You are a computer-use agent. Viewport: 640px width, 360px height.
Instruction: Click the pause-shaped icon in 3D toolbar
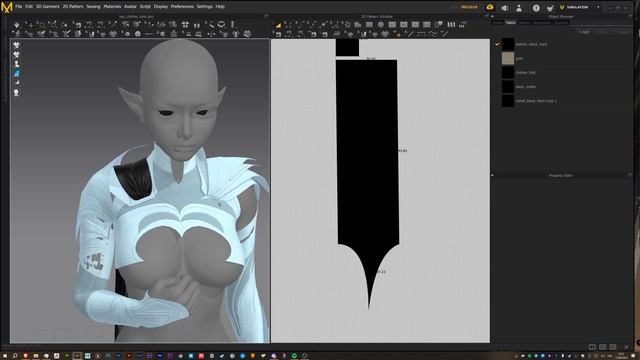coord(197,25)
